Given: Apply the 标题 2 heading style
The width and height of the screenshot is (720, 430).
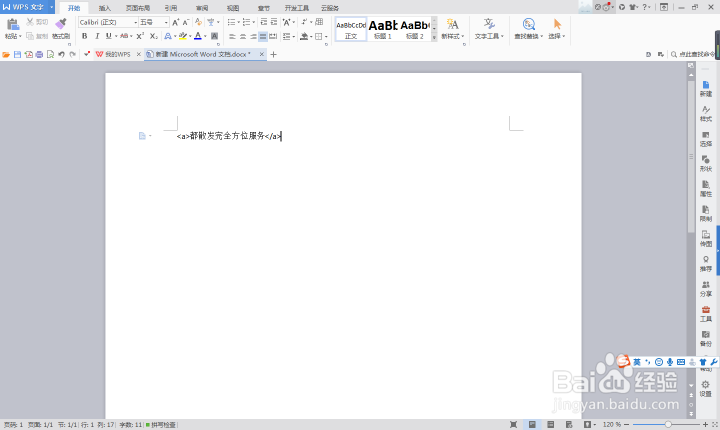Looking at the screenshot, I should point(415,29).
